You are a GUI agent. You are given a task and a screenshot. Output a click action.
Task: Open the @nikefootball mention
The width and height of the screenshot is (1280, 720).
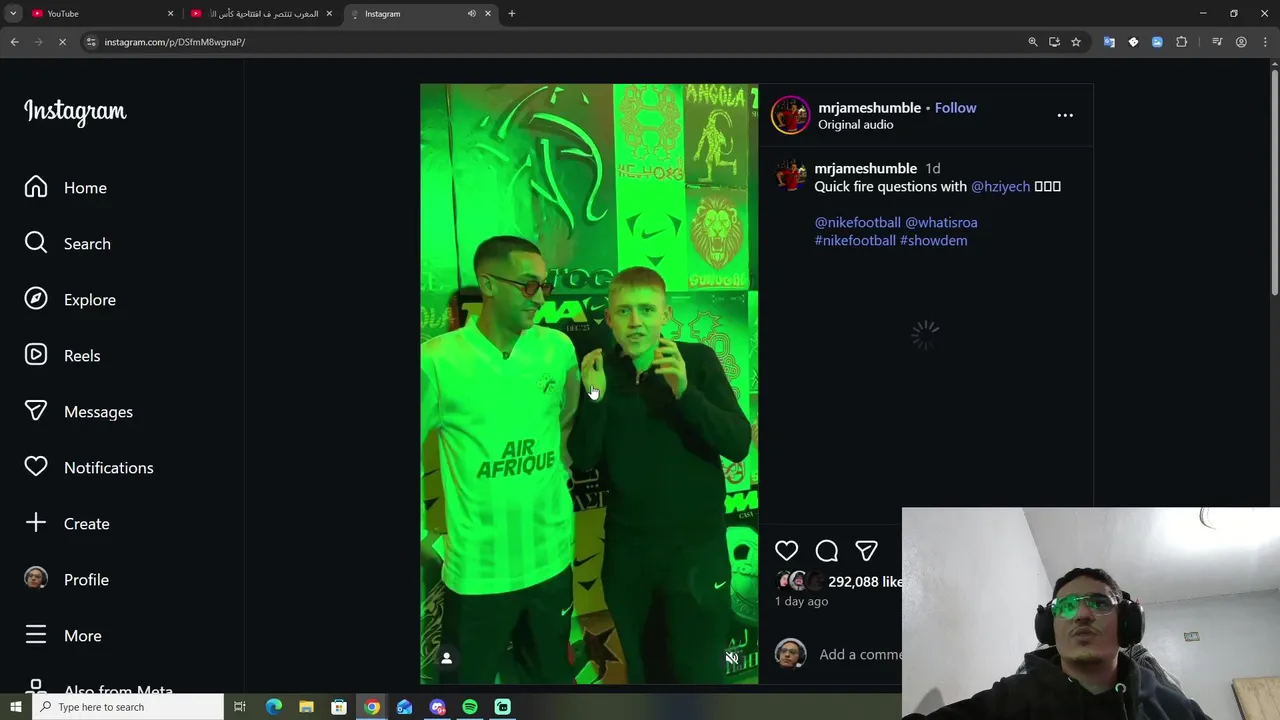point(857,223)
